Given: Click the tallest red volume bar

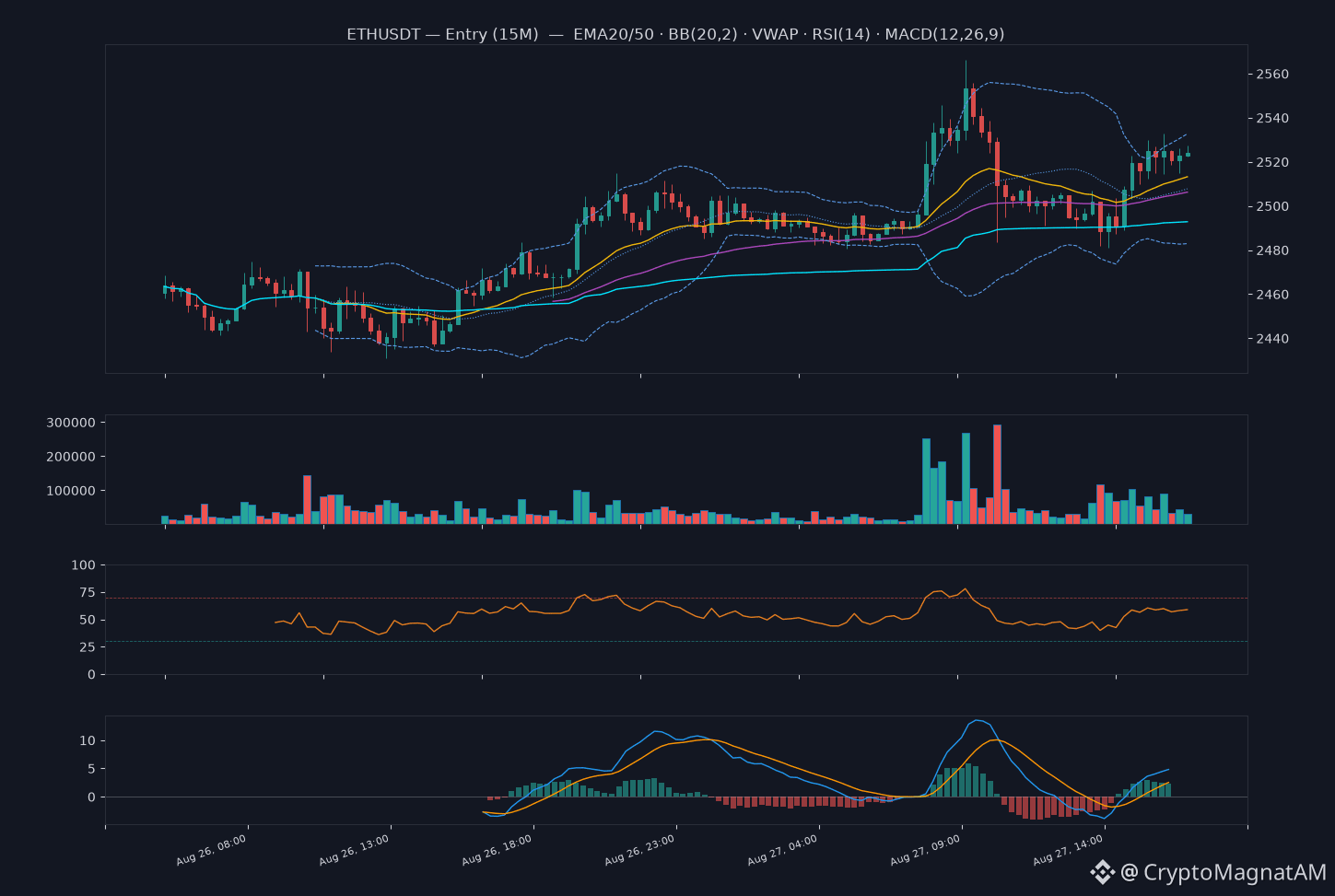Looking at the screenshot, I should (997, 474).
